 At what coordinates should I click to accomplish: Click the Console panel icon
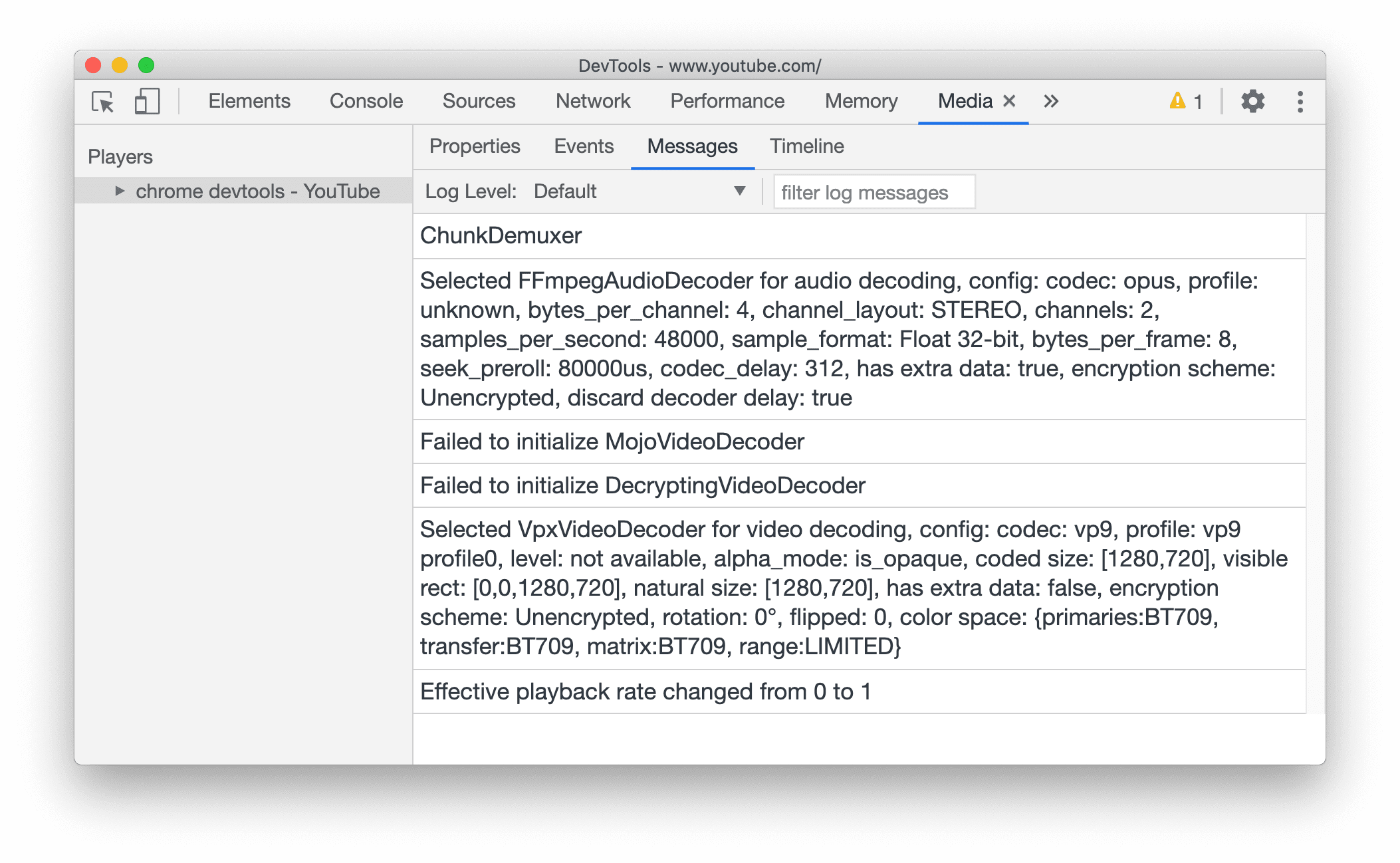pyautogui.click(x=367, y=101)
